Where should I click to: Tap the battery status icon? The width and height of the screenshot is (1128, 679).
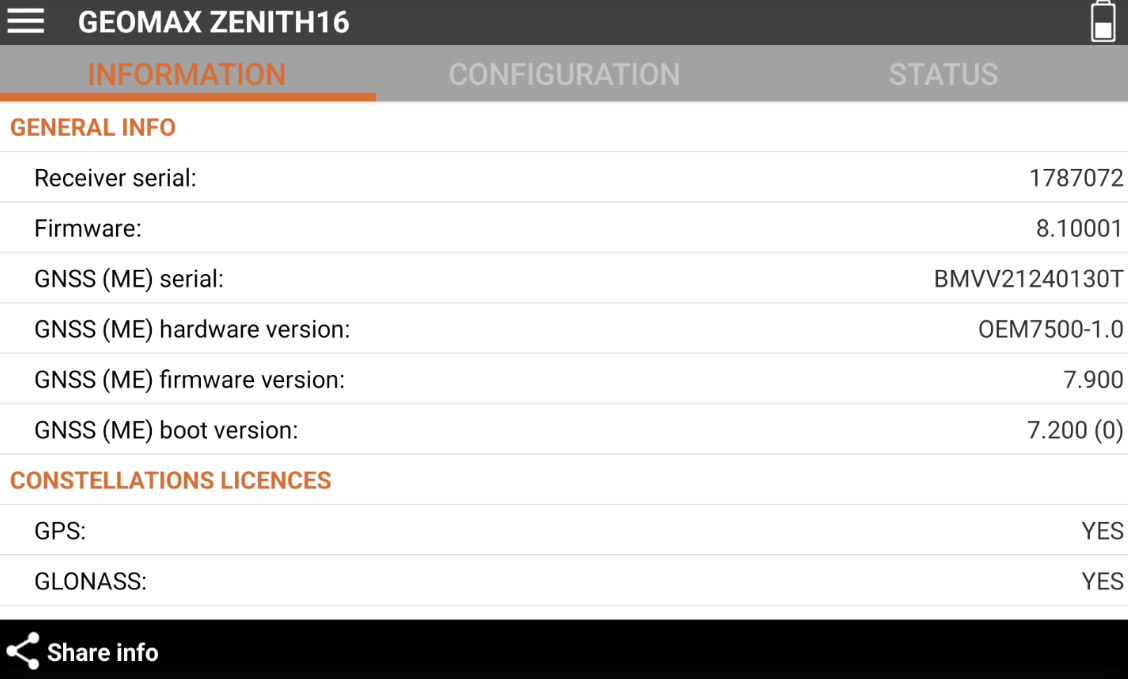[1102, 21]
